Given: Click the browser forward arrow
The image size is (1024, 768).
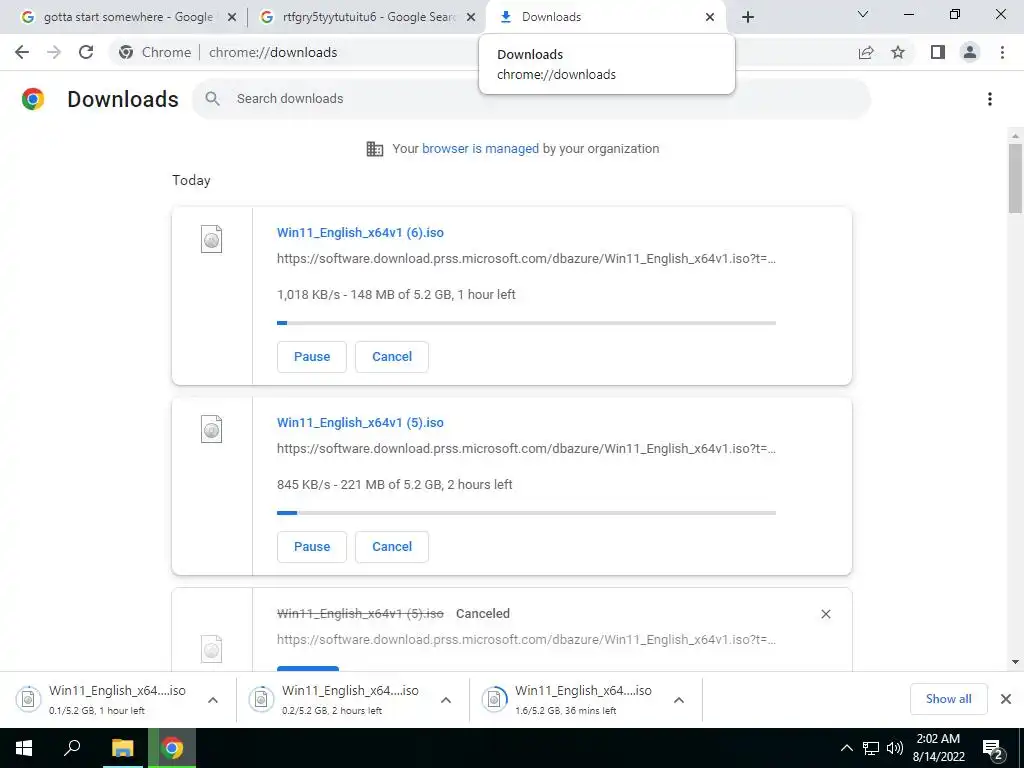Looking at the screenshot, I should click(x=54, y=52).
